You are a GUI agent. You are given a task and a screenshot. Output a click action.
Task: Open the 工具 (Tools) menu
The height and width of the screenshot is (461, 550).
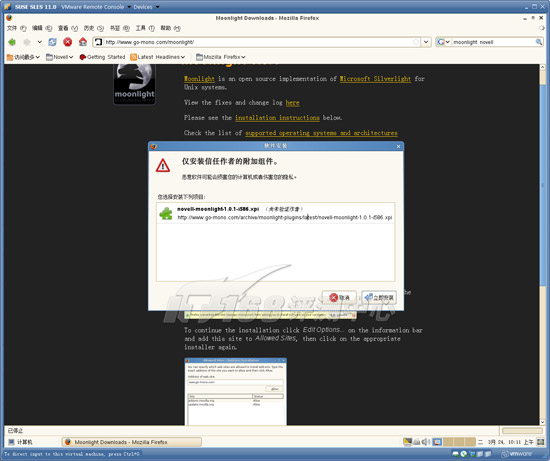point(145,28)
